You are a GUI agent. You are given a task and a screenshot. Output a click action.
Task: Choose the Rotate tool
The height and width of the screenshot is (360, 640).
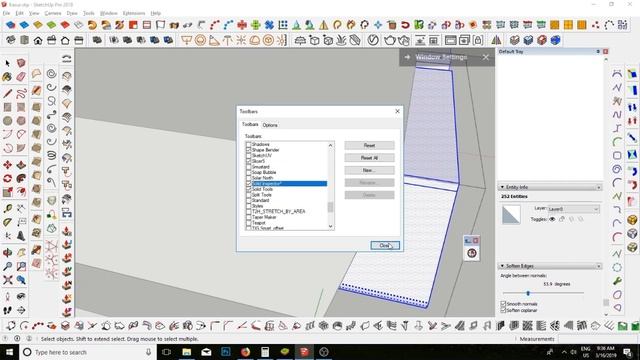(7, 178)
